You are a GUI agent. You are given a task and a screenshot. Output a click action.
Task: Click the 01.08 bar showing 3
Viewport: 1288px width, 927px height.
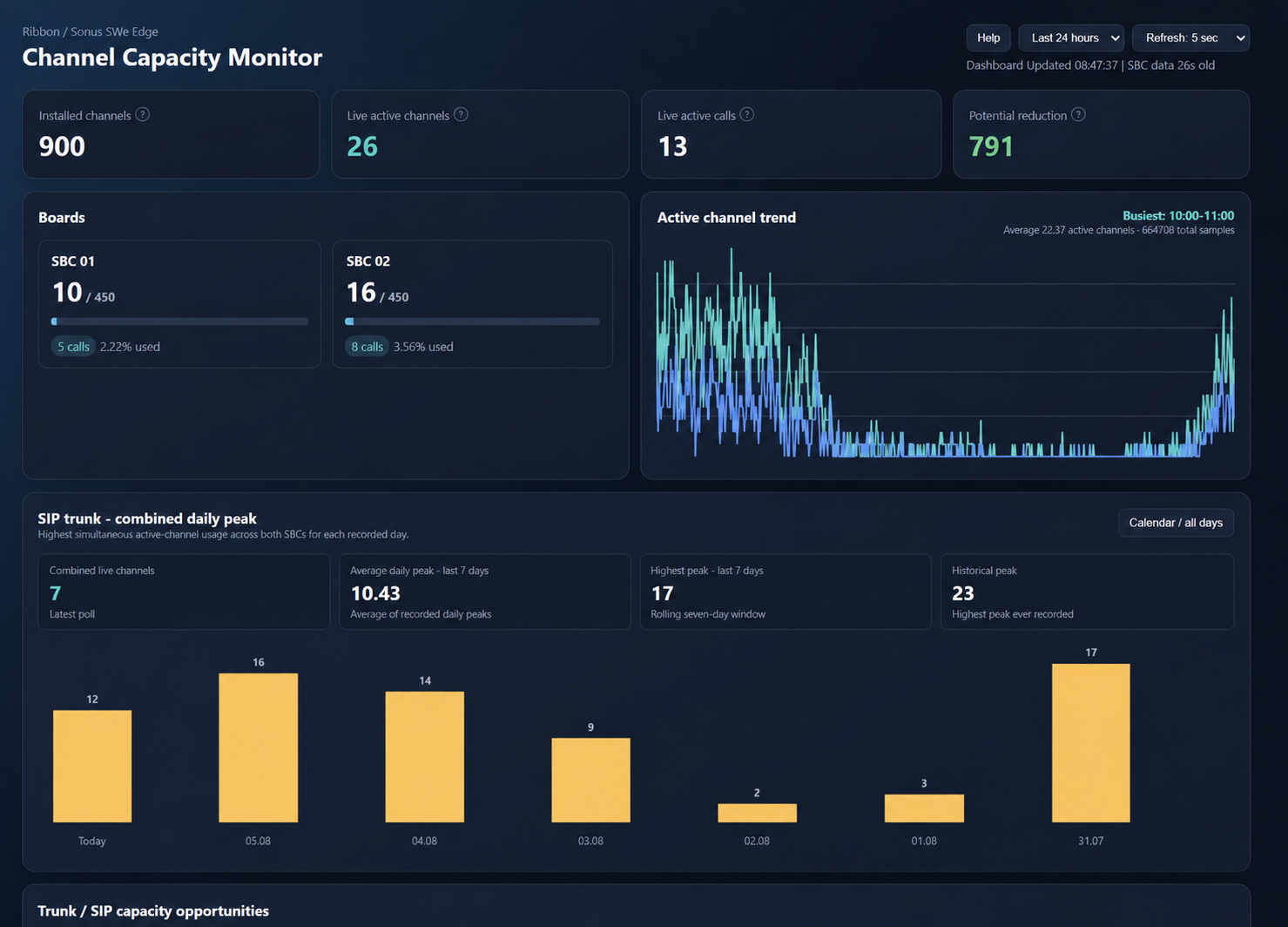(924, 808)
